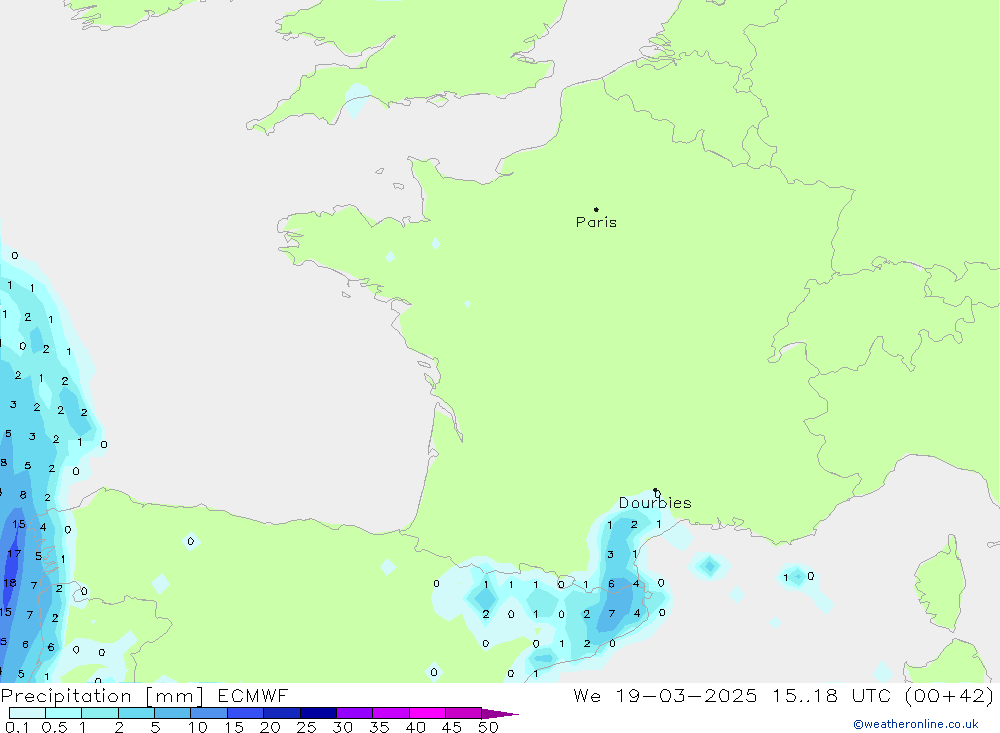Click the '25' legend scale label
This screenshot has height=733, width=1000.
point(306,727)
